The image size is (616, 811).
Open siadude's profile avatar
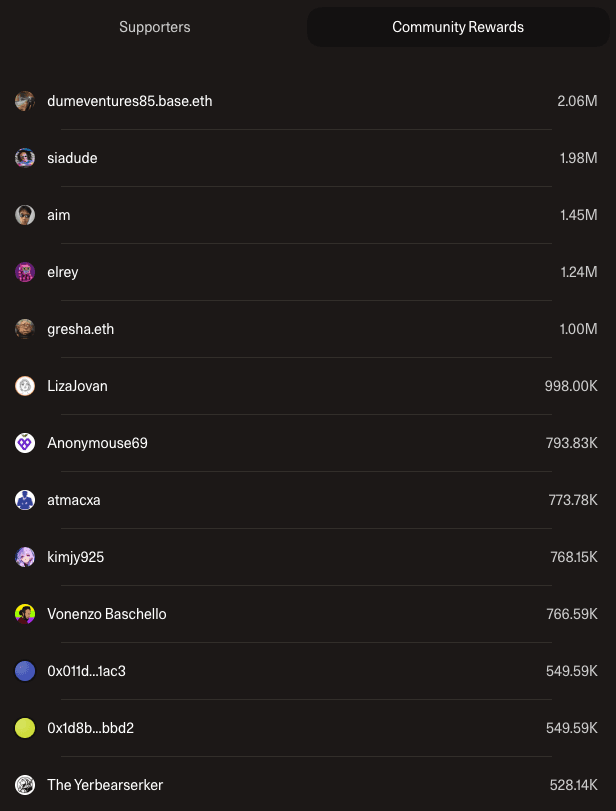25,158
